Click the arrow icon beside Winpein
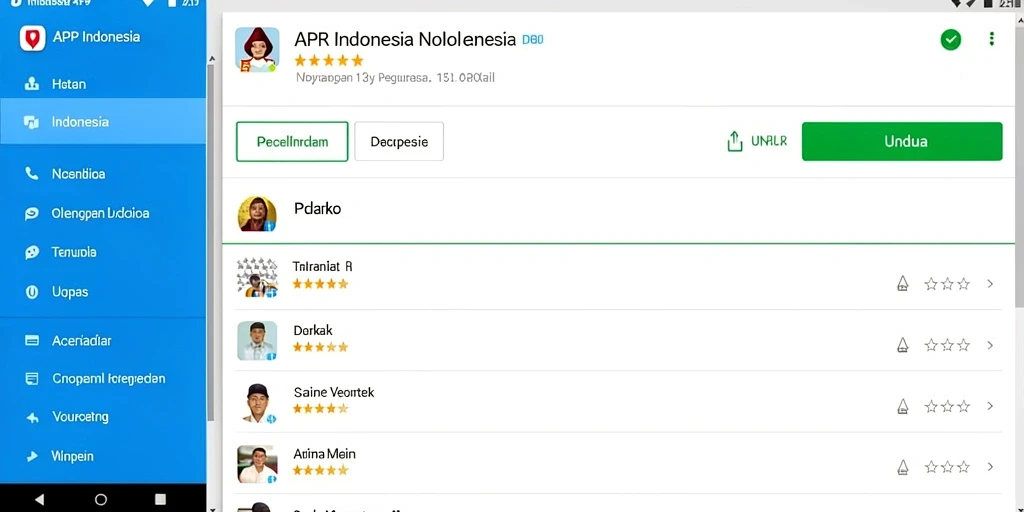The width and height of the screenshot is (1024, 512). [31, 456]
